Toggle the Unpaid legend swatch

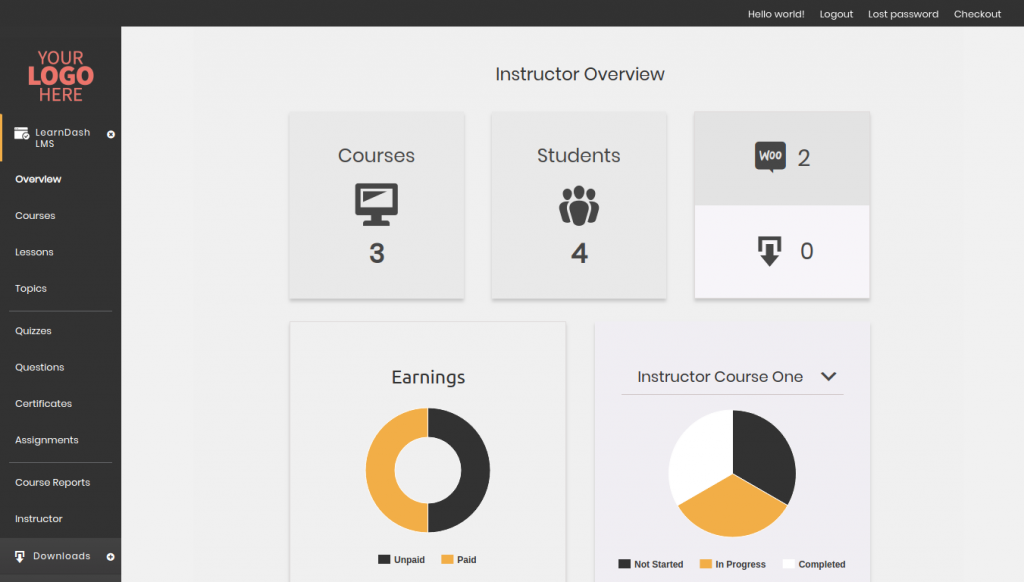(x=384, y=559)
